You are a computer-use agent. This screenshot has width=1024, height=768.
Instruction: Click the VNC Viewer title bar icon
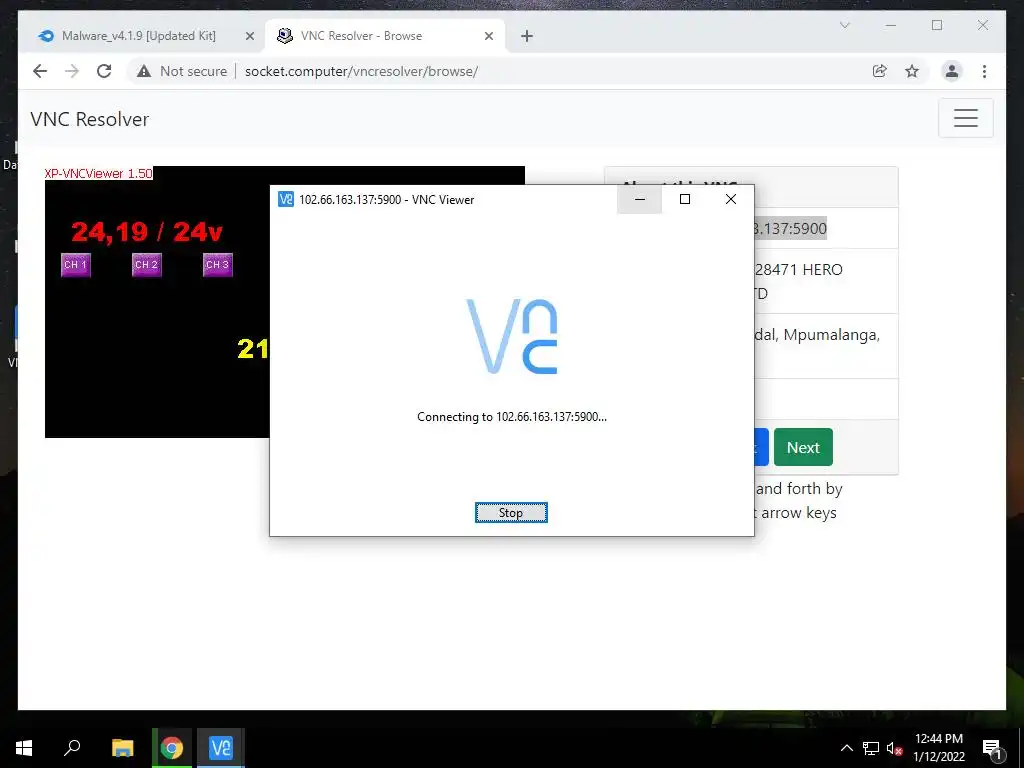[x=285, y=199]
